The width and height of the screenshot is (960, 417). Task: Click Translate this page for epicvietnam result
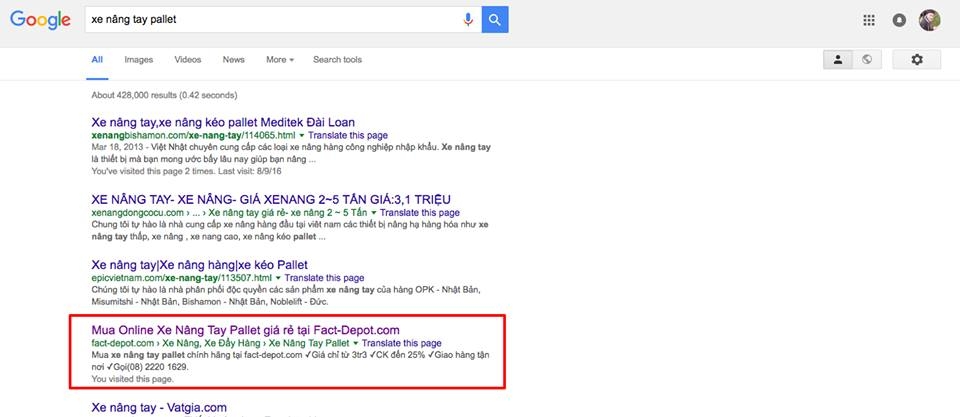[324, 278]
